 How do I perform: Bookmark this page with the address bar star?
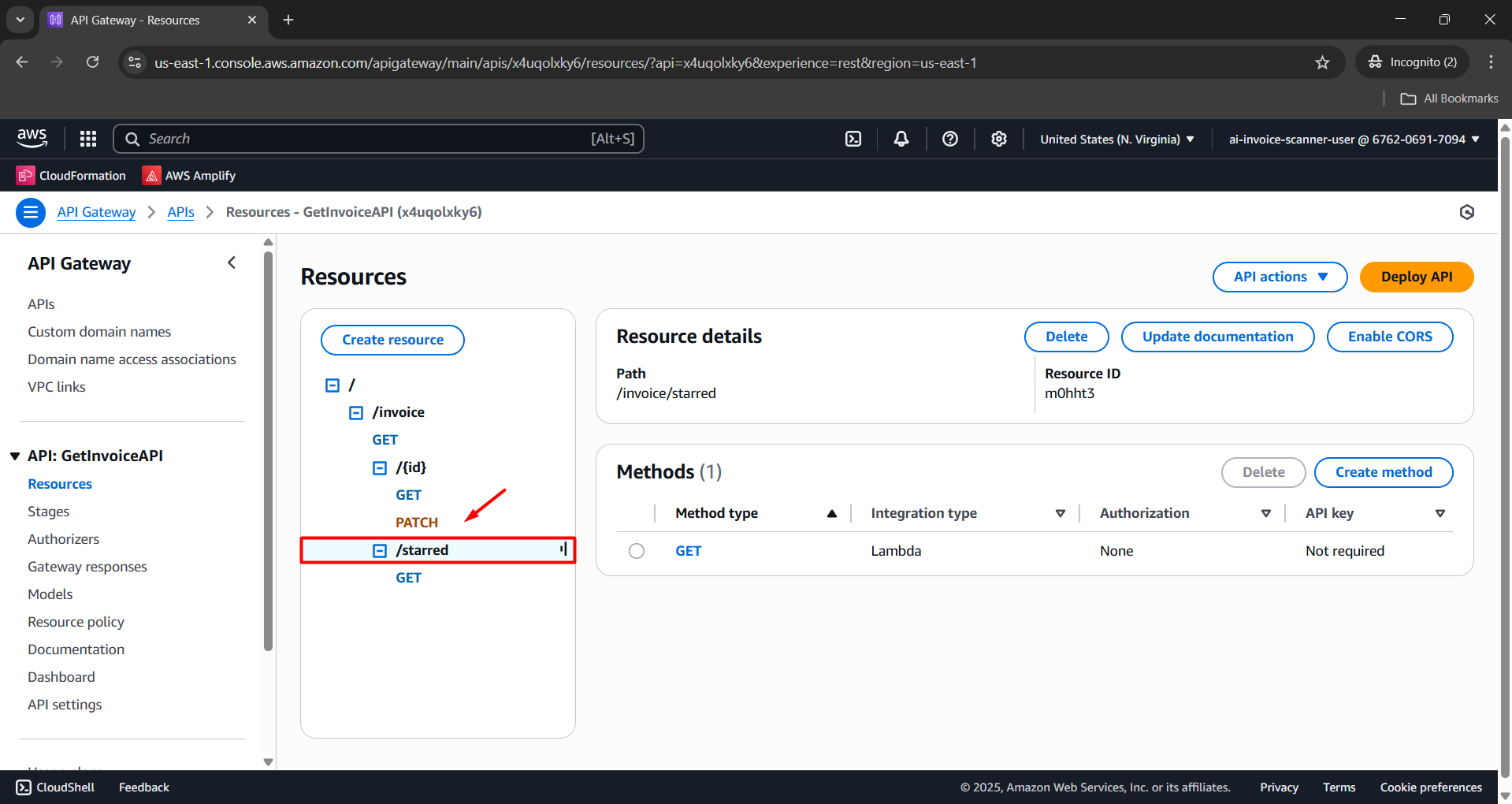[x=1323, y=62]
